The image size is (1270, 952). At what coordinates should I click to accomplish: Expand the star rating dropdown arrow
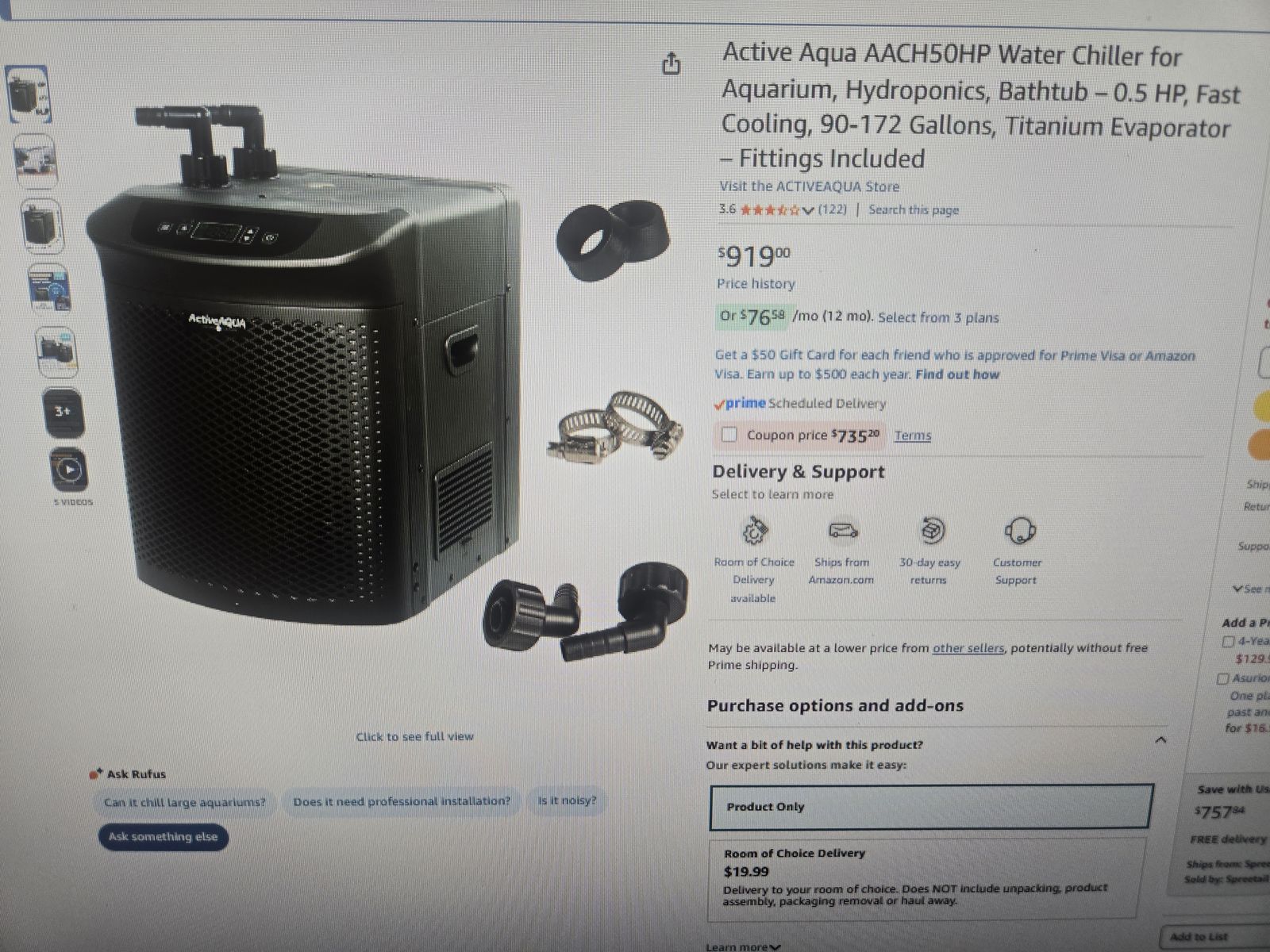pyautogui.click(x=808, y=210)
